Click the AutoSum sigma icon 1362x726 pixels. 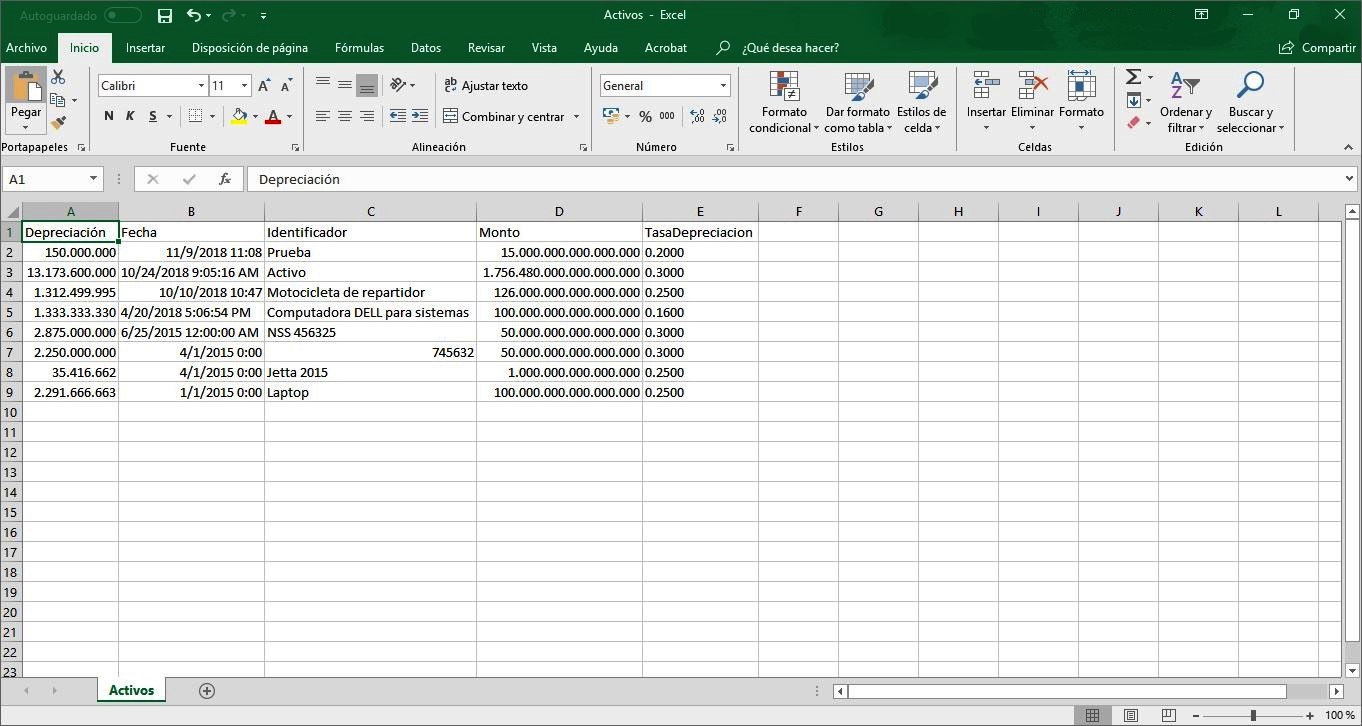pyautogui.click(x=1133, y=77)
